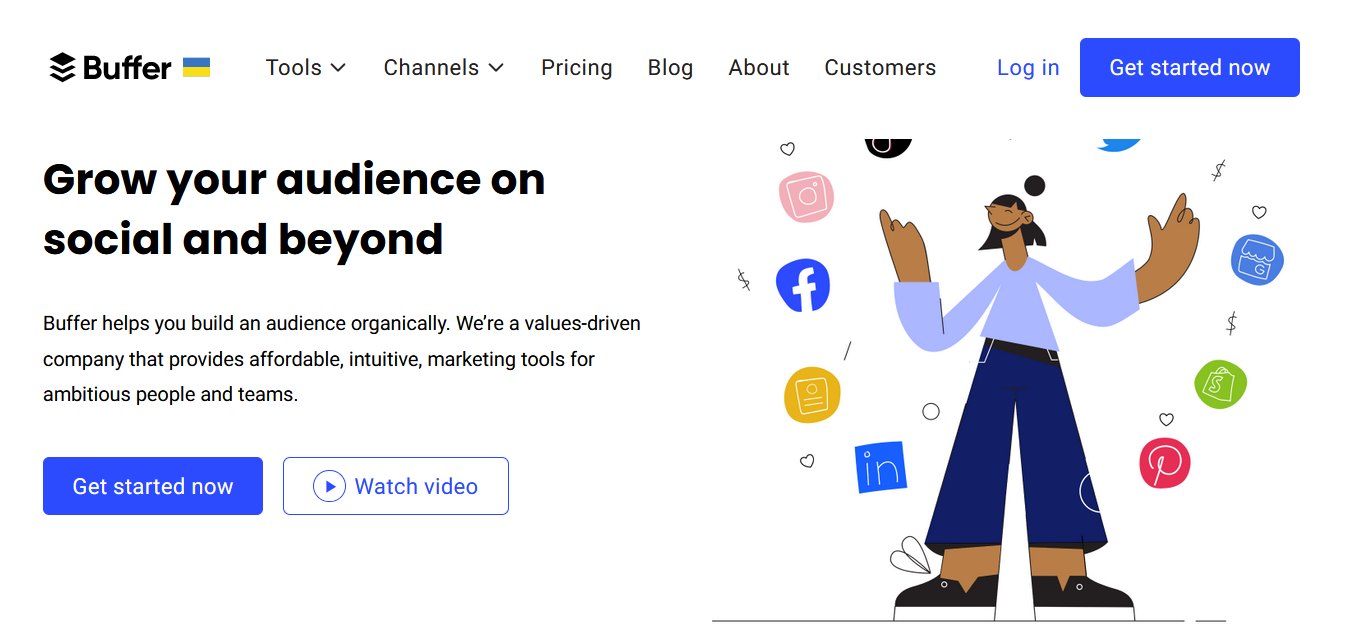Select the green Shopify icon
Image resolution: width=1347 pixels, height=627 pixels.
pos(1220,384)
